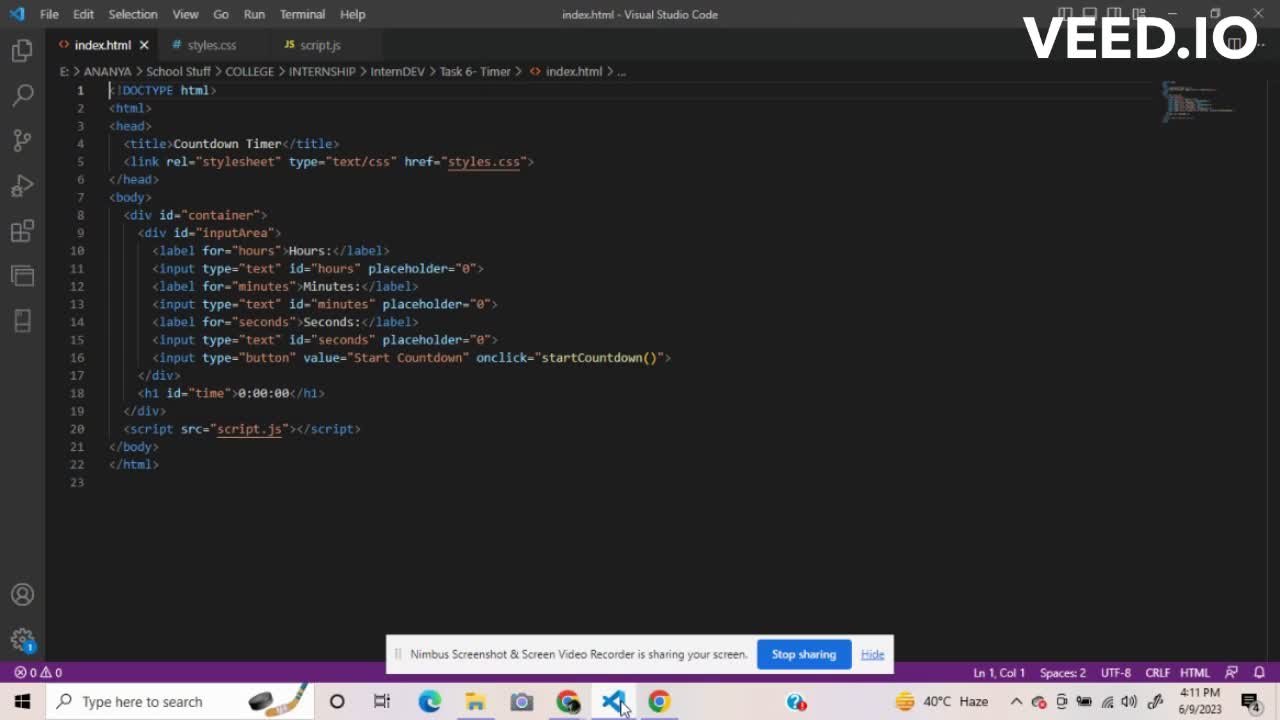The width and height of the screenshot is (1280, 720).
Task: Click InternDEV in the breadcrumb
Action: point(397,72)
